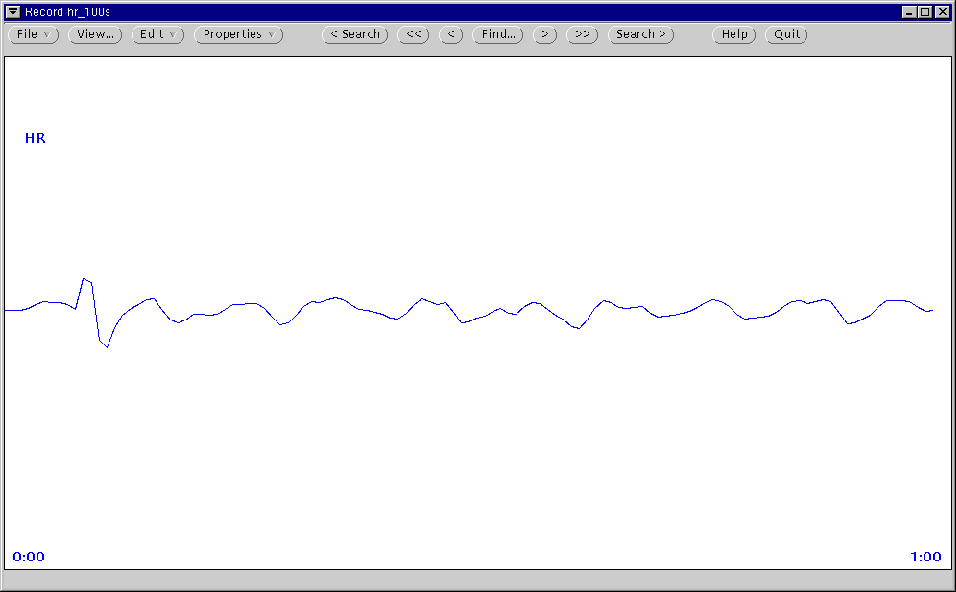Quit the WAVE application
The width and height of the screenshot is (956, 592).
pos(786,34)
